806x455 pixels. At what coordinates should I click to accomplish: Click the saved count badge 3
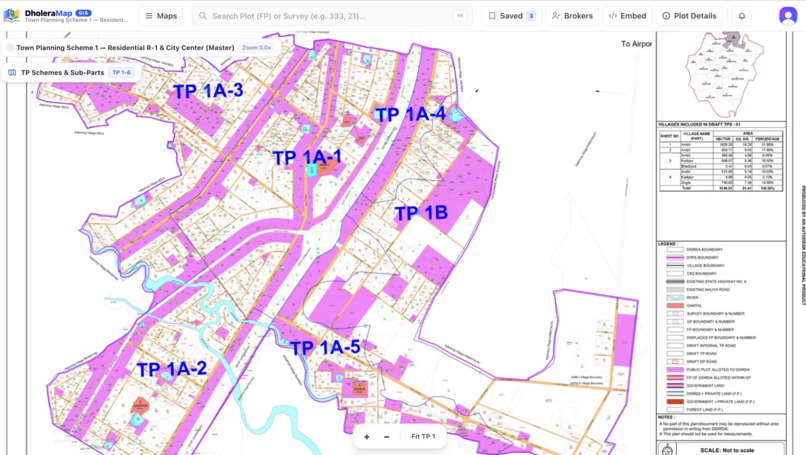(531, 16)
